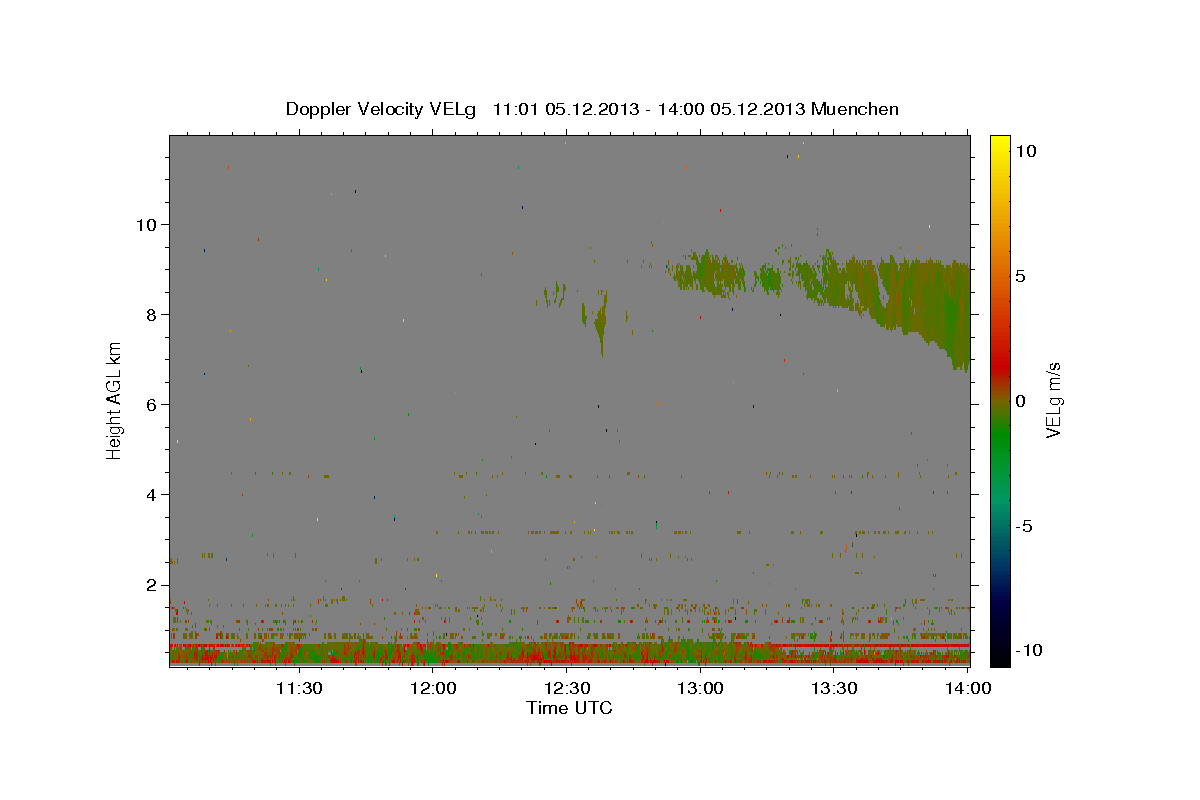Click the "Height AGL km" axis label
This screenshot has height=800, width=1200.
[x=115, y=401]
